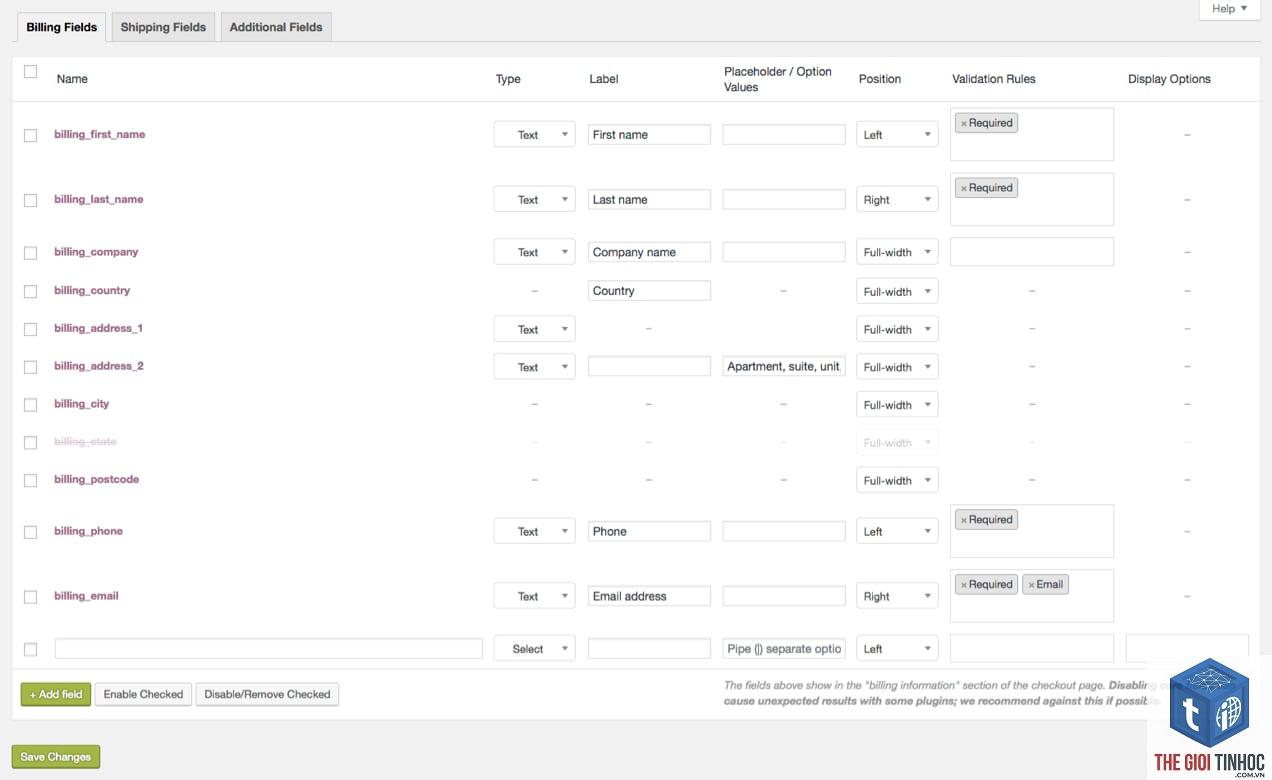The image size is (1272, 780).
Task: Click the Disable/Remove Checked button
Action: (267, 694)
